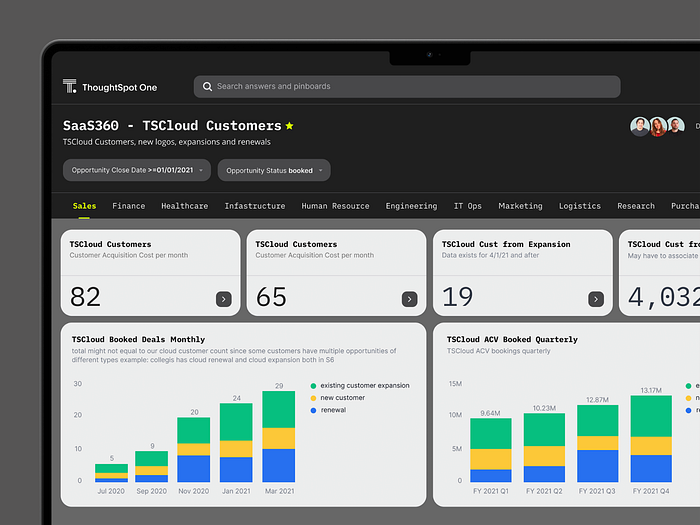Click the first user avatar
The height and width of the screenshot is (525, 700).
[640, 127]
